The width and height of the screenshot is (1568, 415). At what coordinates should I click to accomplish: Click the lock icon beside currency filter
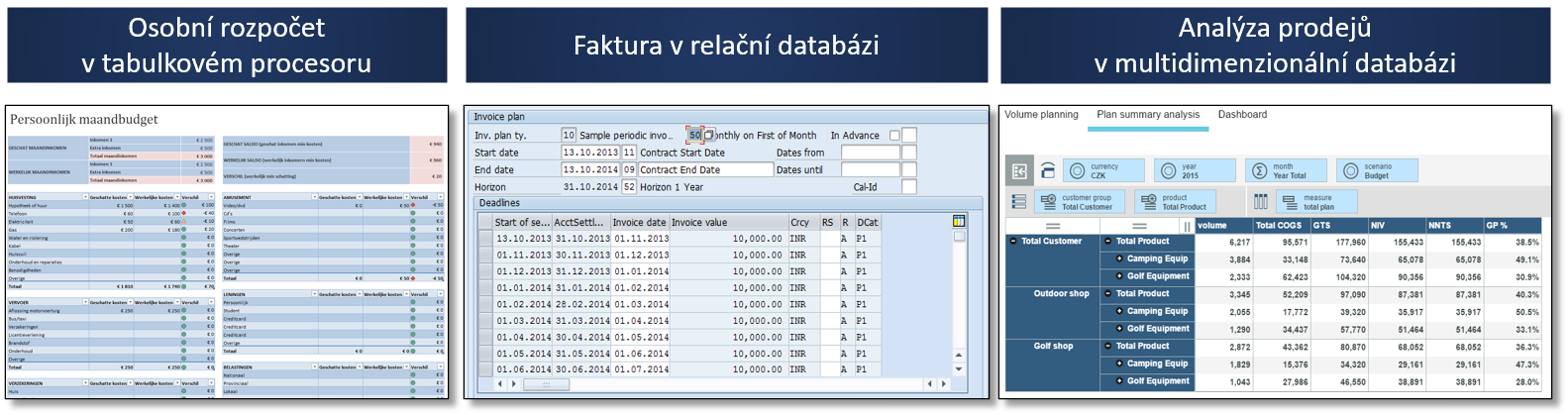1048,170
